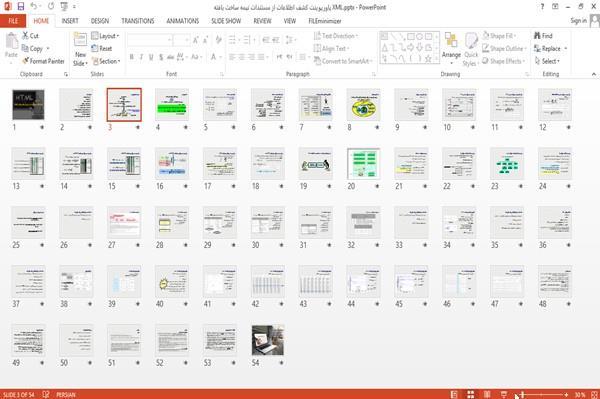Click the Cut scissors icon
Viewport: 600px width, 399px height.
pyautogui.click(x=26, y=36)
